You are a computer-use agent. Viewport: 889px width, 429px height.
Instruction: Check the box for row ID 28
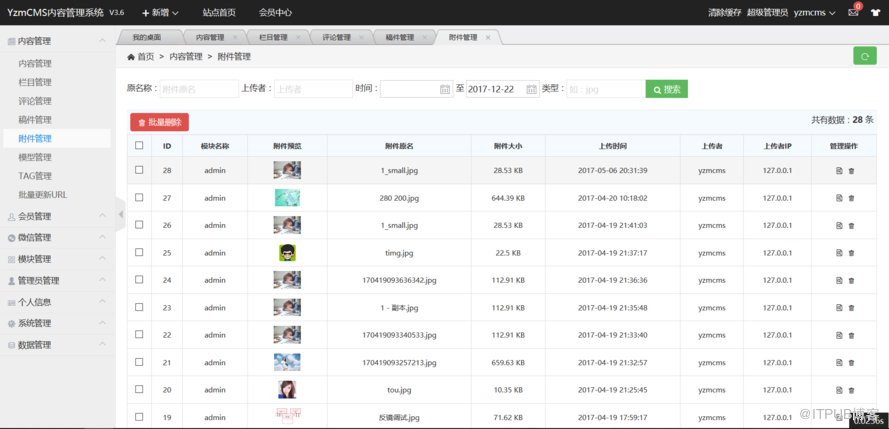[x=139, y=170]
